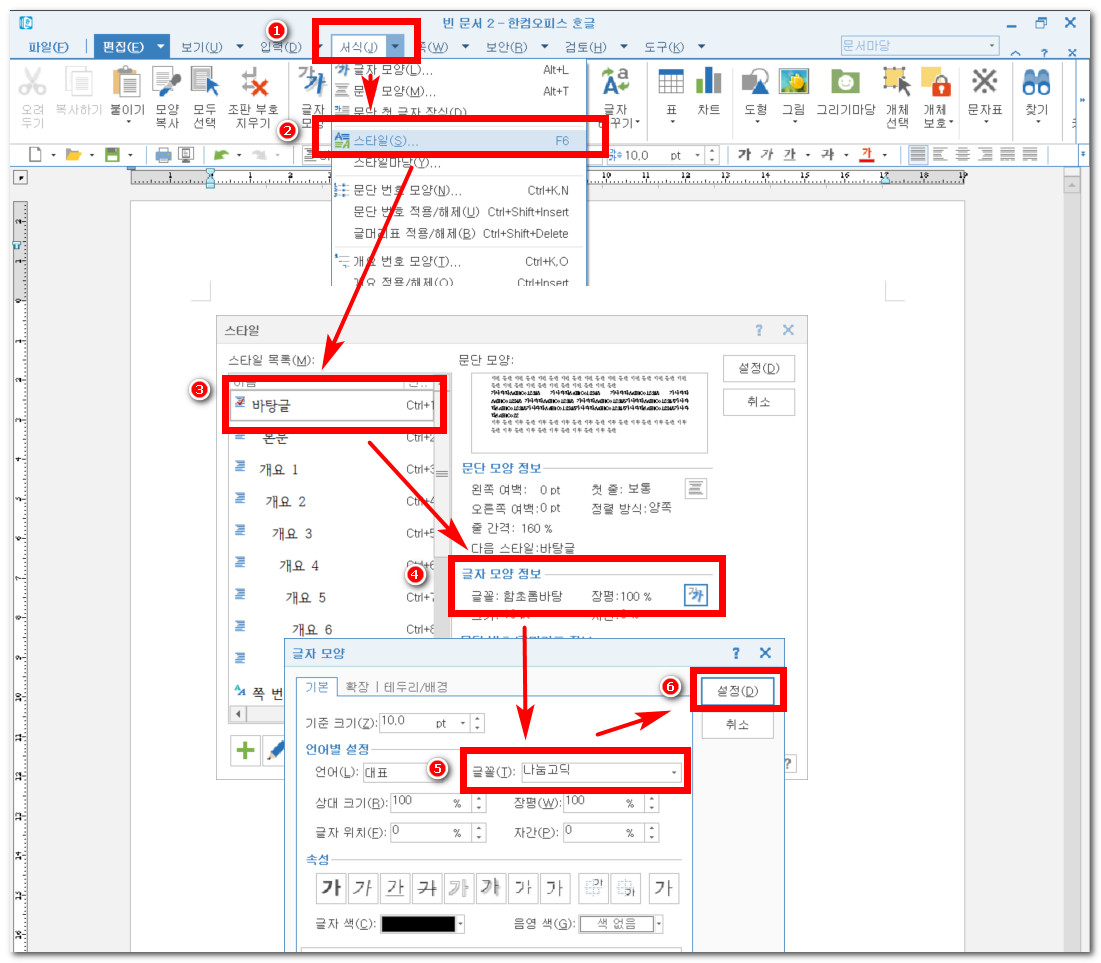The image size is (1101, 963).
Task: Click 설정(D) in the 스타일 dialog
Action: pos(758,368)
